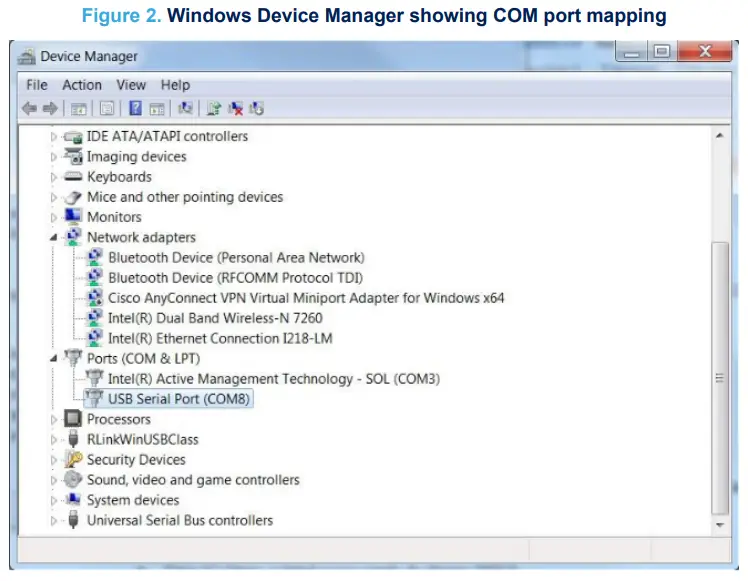The height and width of the screenshot is (581, 748).
Task: Click the USB Serial Port (COM8) plug icon
Action: click(x=94, y=398)
